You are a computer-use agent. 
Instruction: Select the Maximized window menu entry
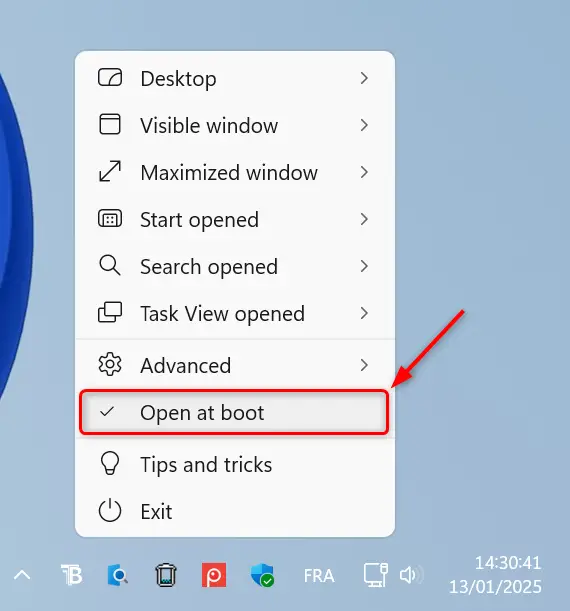(x=235, y=172)
